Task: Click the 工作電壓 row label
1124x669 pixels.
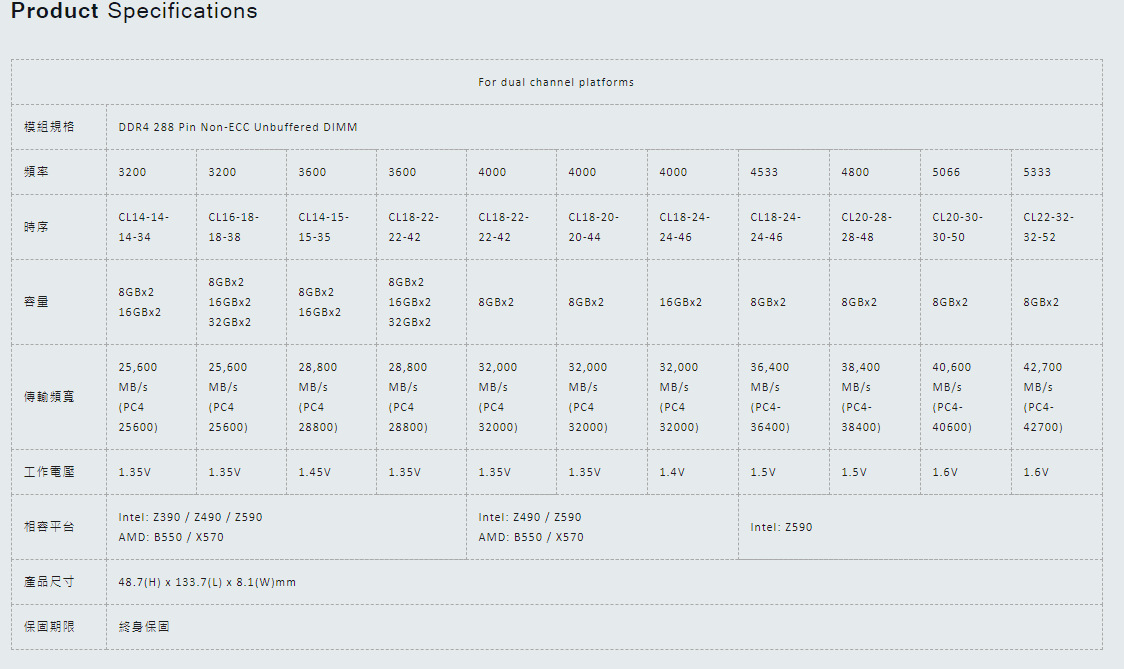Action: point(49,472)
